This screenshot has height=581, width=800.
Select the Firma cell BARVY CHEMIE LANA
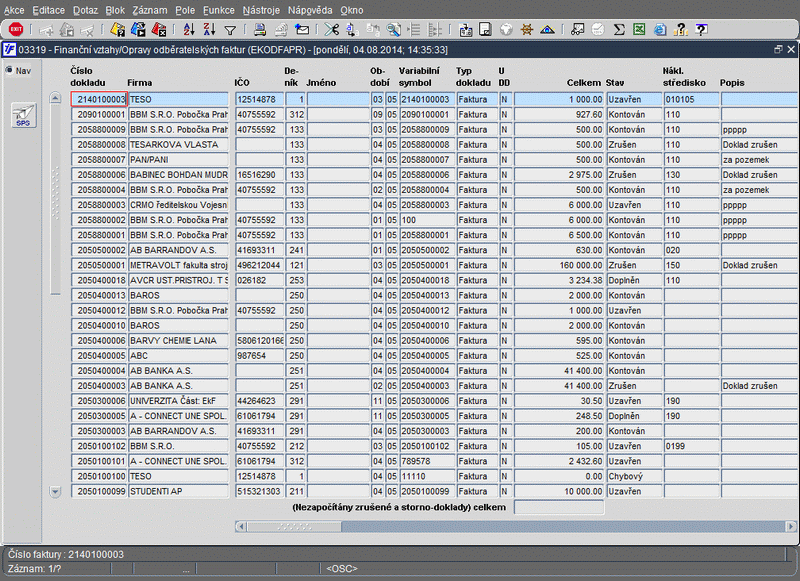click(178, 340)
